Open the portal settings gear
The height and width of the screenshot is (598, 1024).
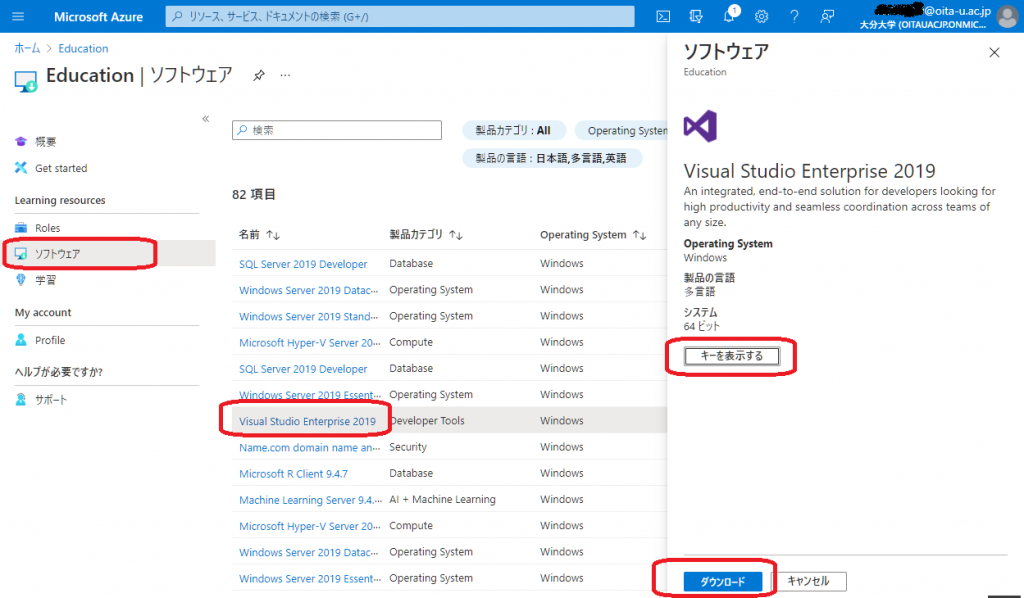[x=761, y=16]
